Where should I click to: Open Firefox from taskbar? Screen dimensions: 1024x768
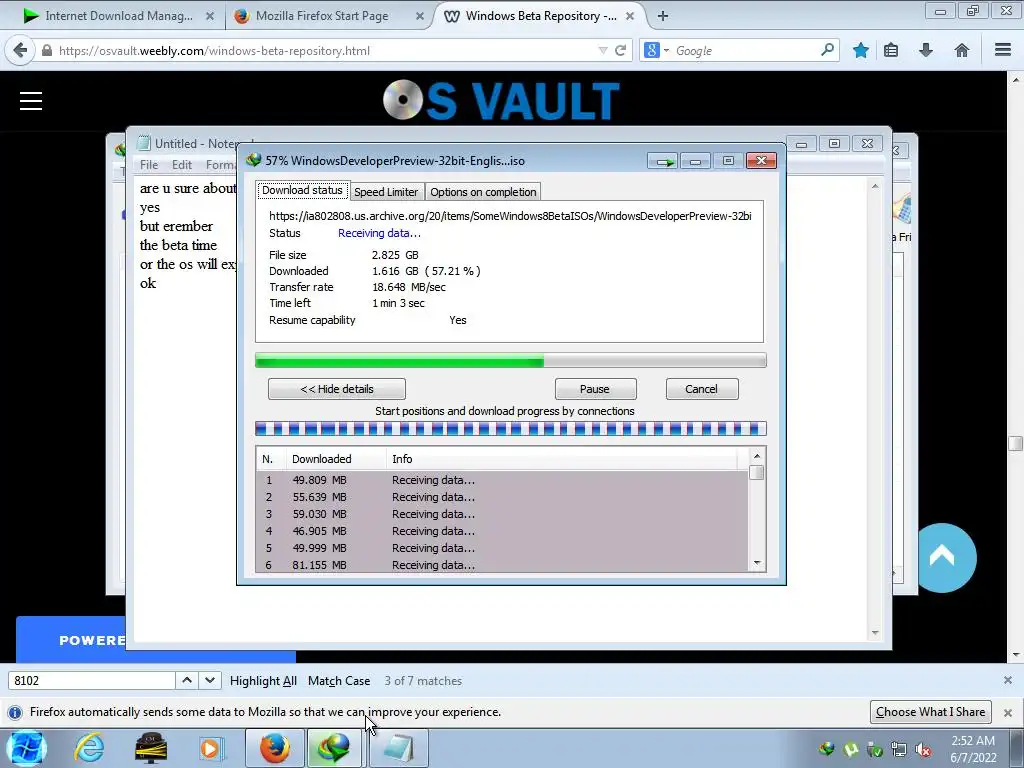tap(275, 748)
